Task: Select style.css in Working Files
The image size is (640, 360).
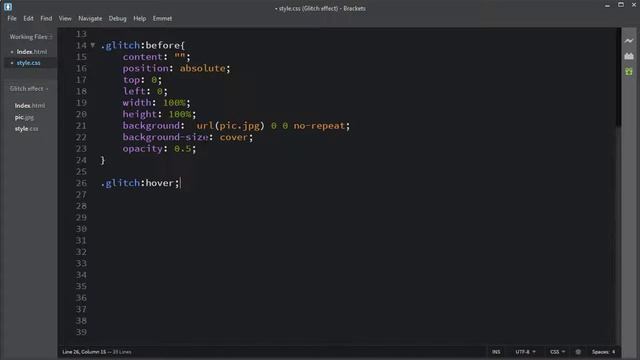Action: pos(28,63)
